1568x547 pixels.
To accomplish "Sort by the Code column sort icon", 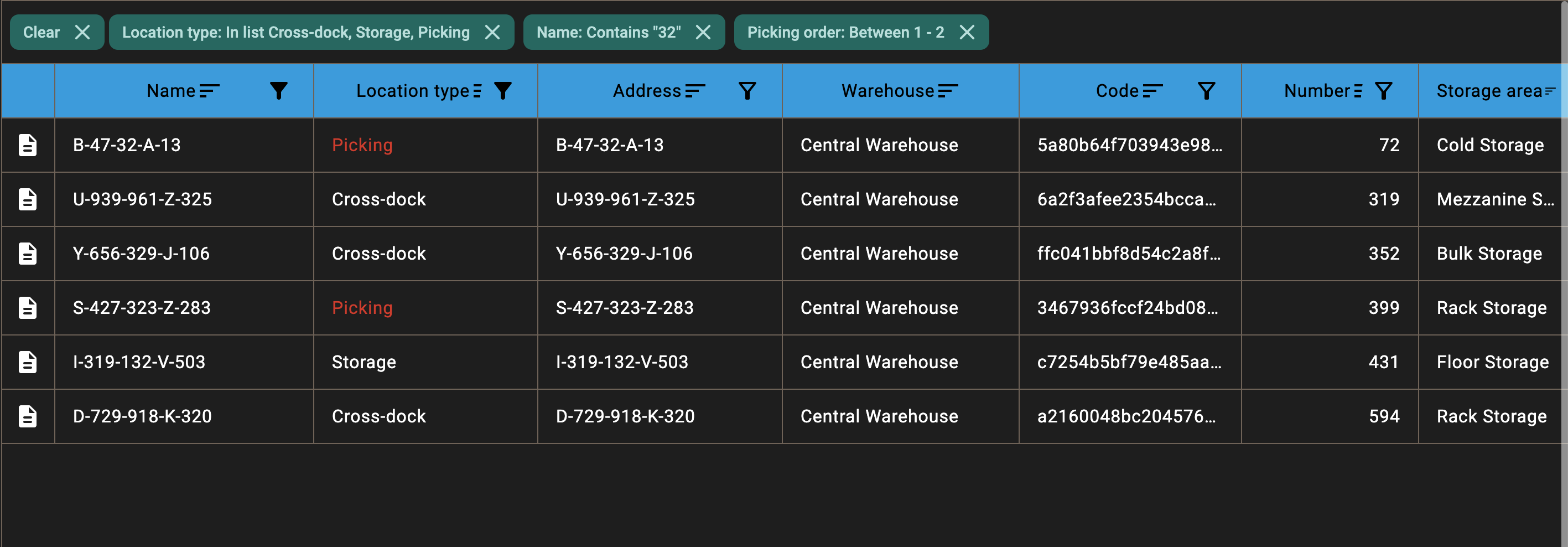I will pos(1152,91).
